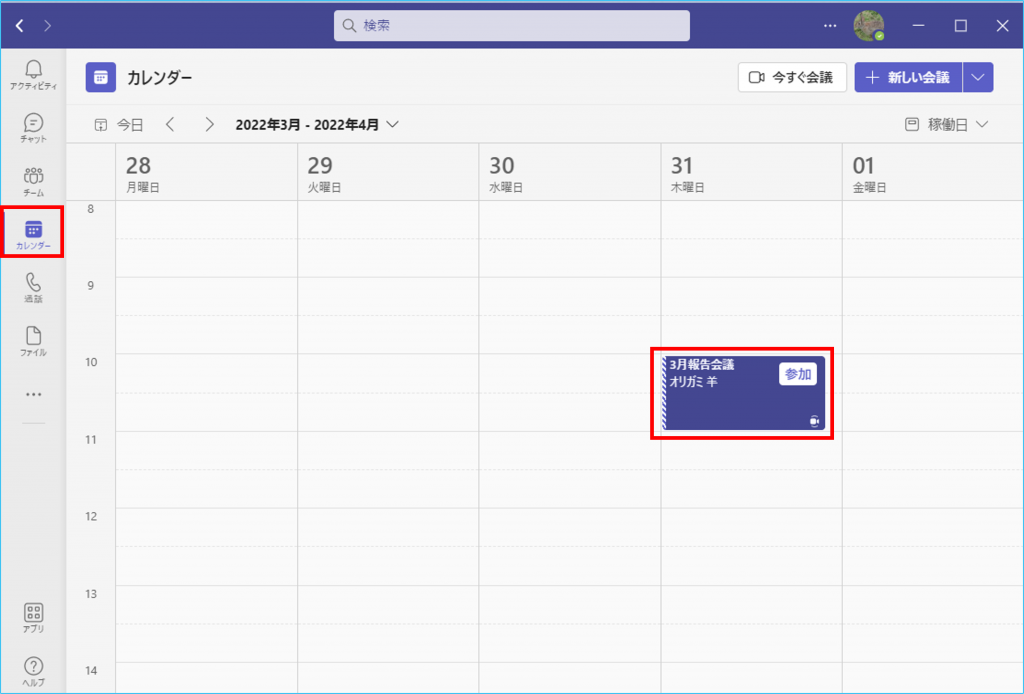Expand the 新しい会議 dropdown arrow
1024x694 pixels.
[978, 77]
